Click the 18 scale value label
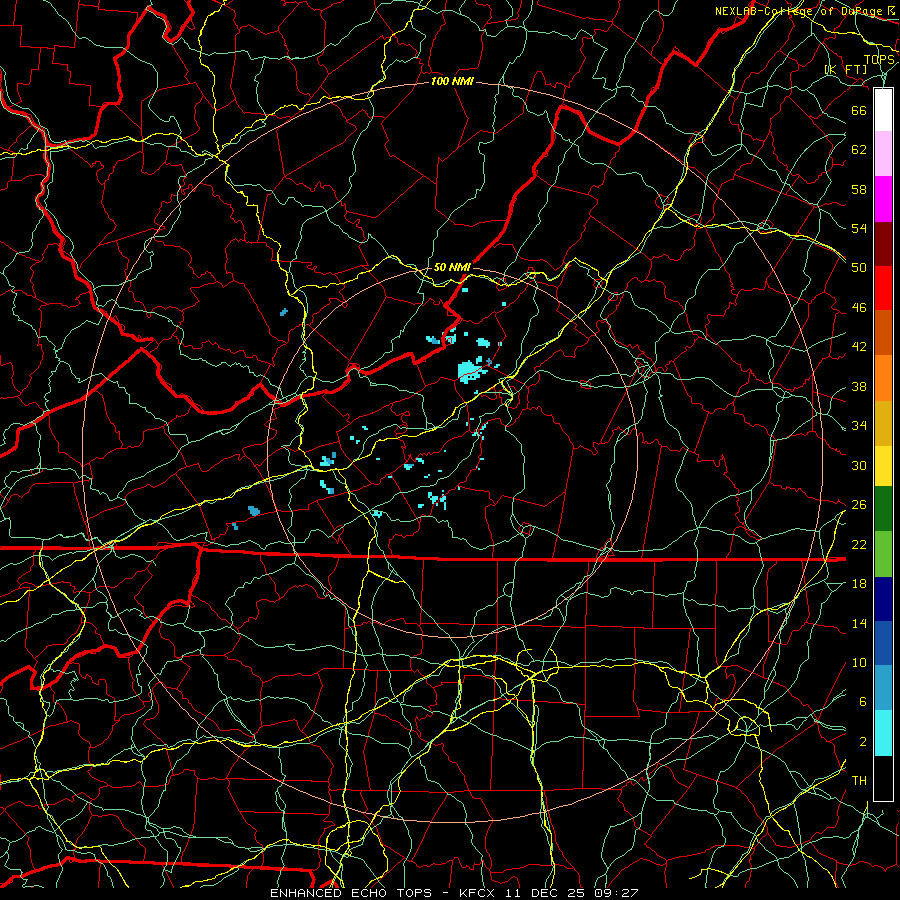The height and width of the screenshot is (900, 900). click(x=859, y=584)
